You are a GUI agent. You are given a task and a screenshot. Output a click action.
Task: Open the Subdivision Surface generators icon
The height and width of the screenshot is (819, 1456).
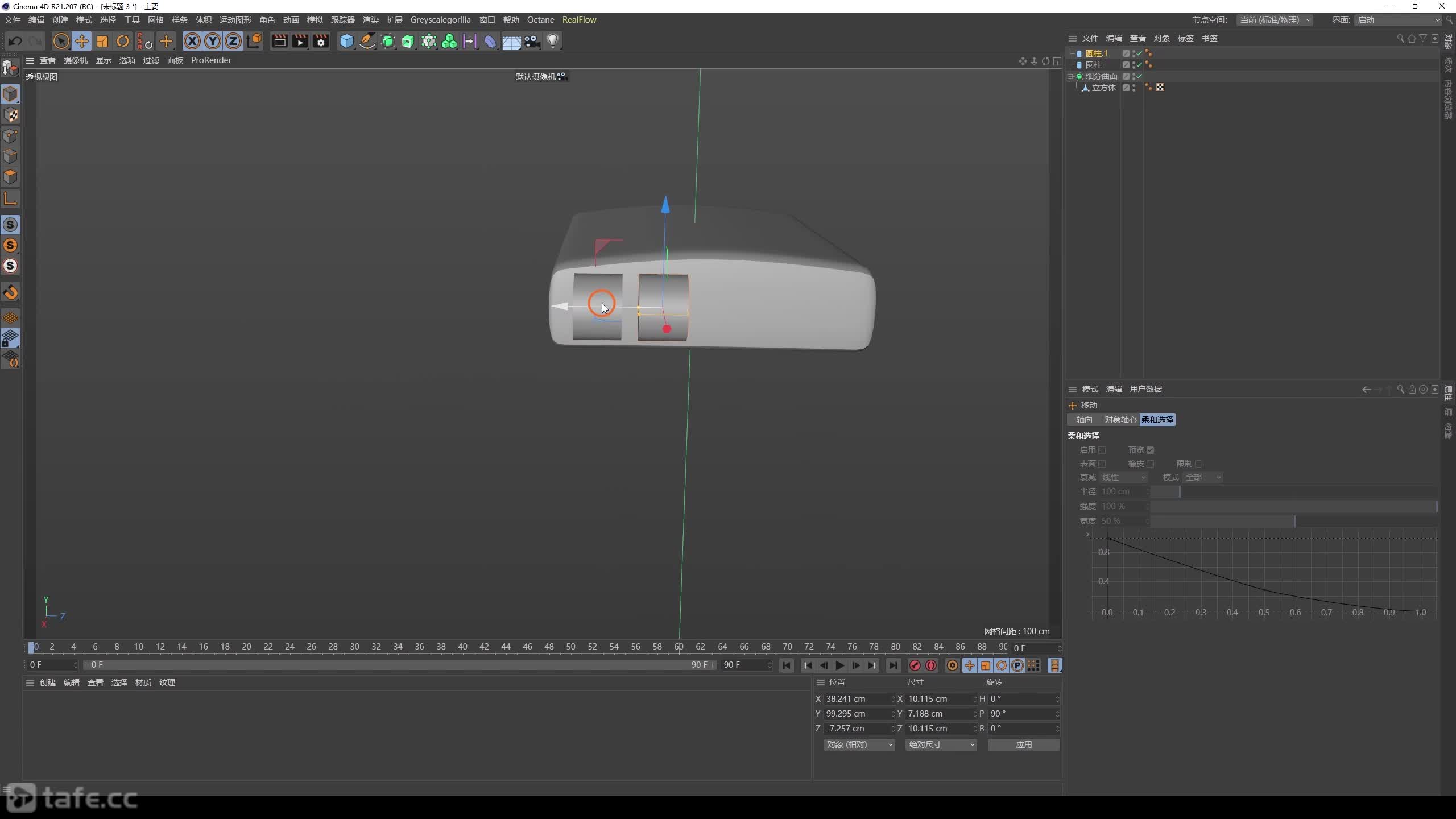pos(388,41)
